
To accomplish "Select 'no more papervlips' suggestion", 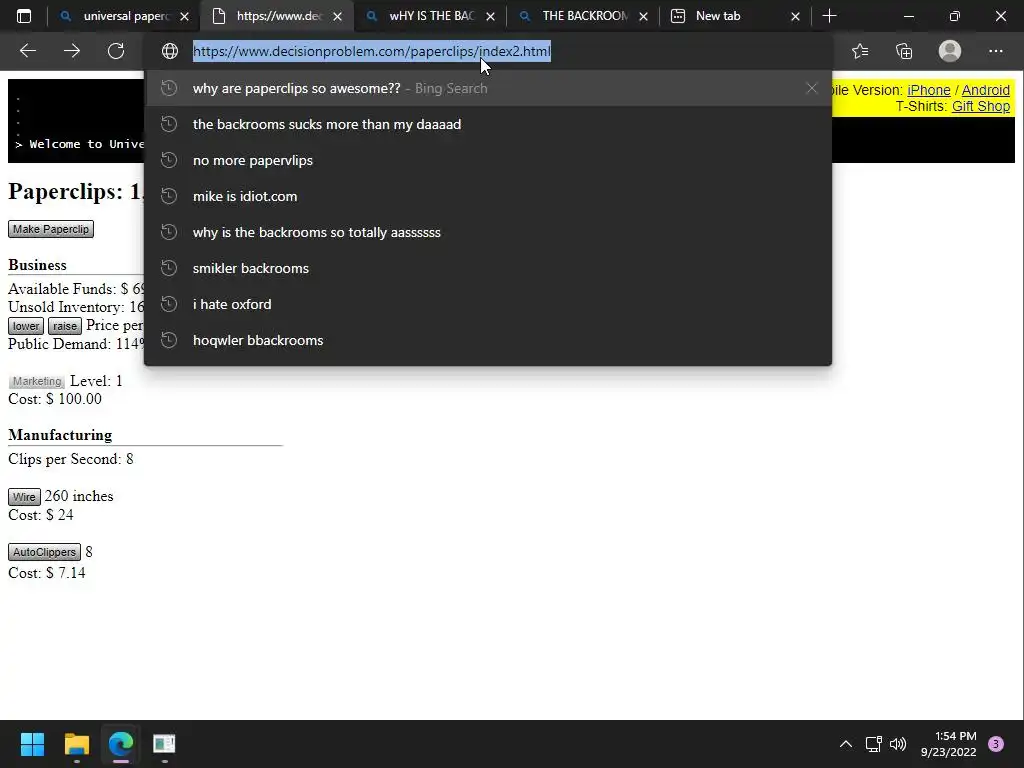I will 488,160.
